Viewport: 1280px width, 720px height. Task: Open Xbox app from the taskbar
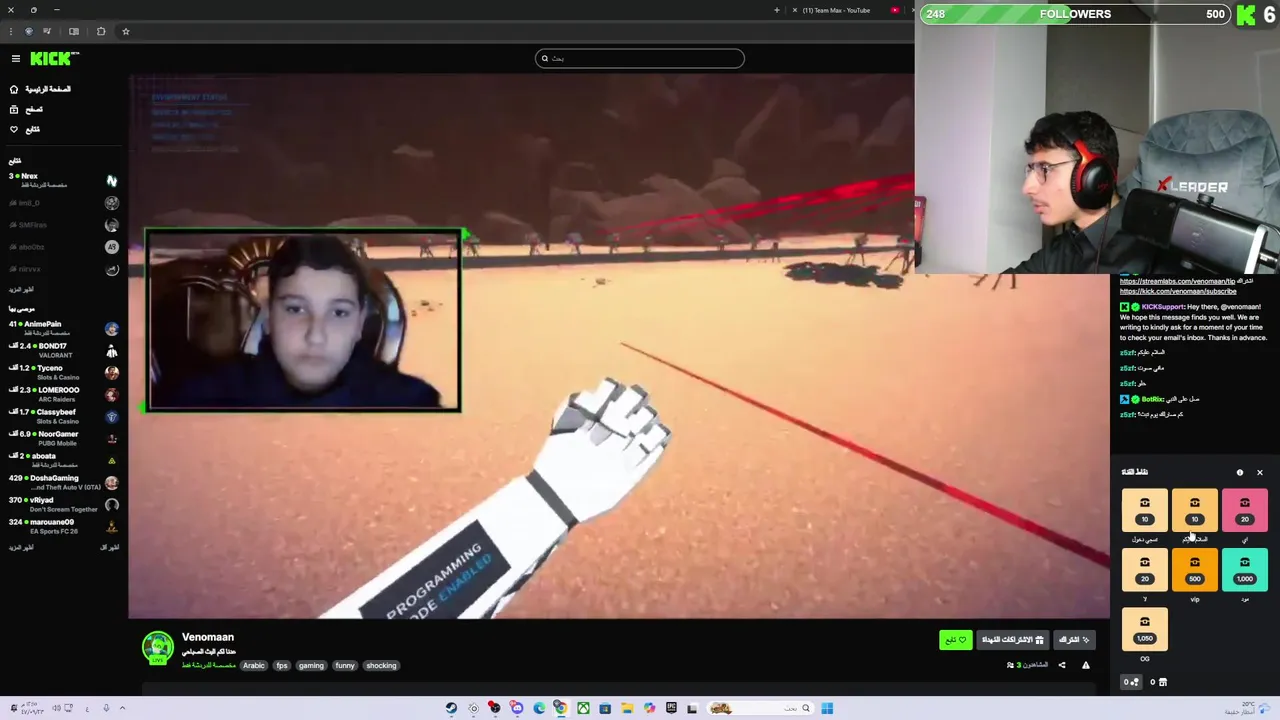[x=583, y=709]
